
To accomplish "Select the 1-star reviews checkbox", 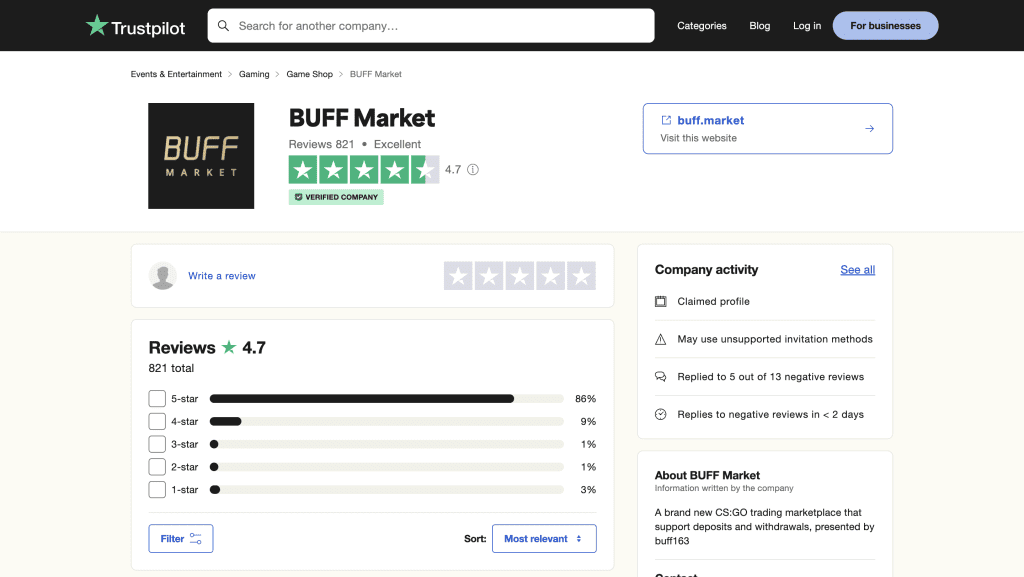I will point(157,489).
